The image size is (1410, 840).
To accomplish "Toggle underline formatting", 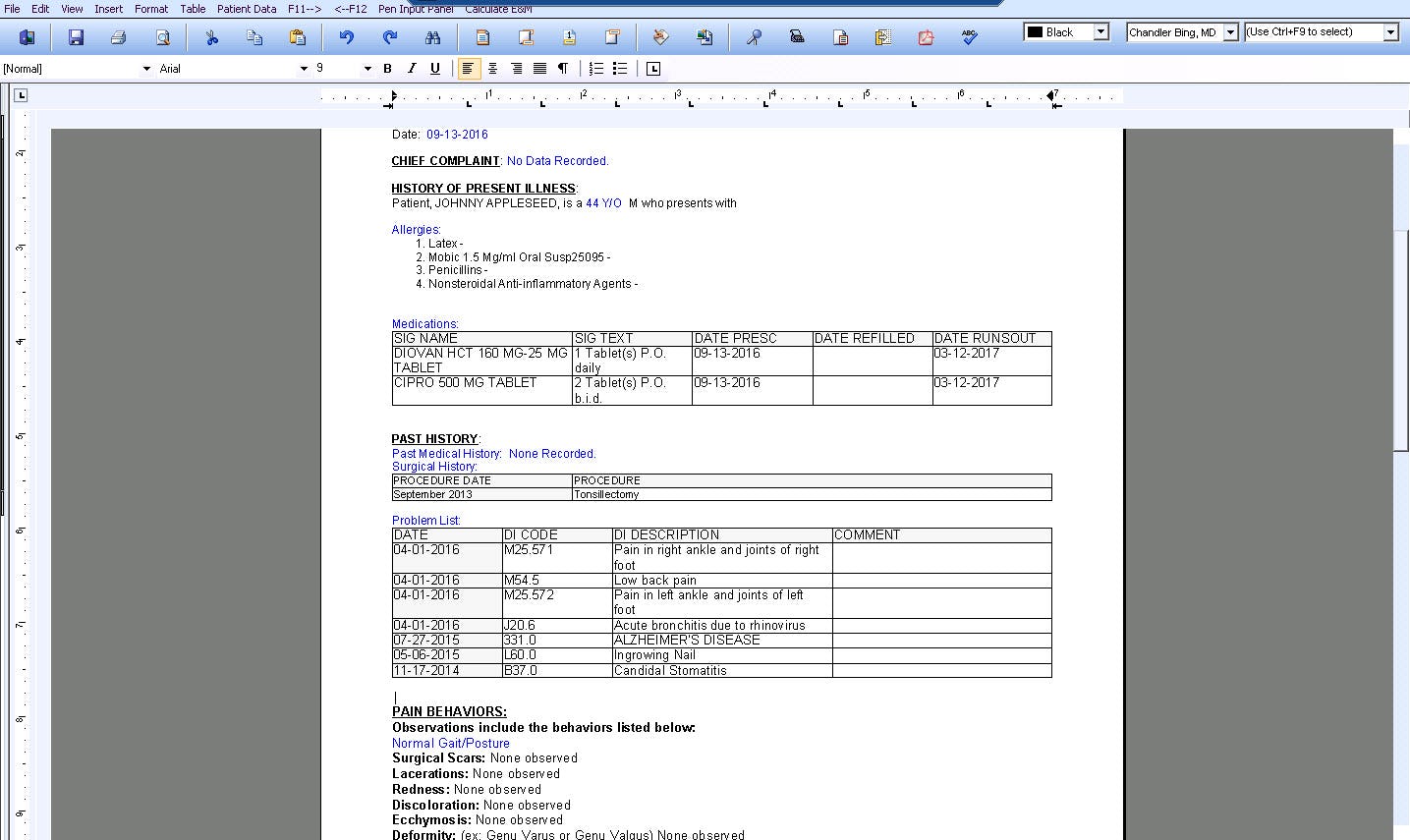I will [x=433, y=68].
